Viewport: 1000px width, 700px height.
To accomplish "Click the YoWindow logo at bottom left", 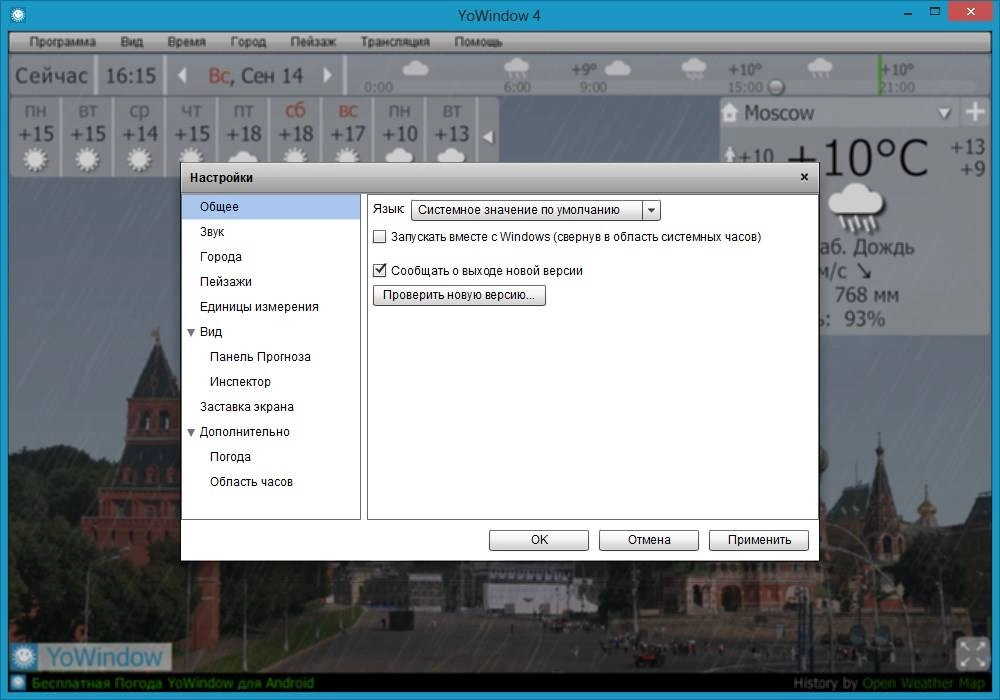I will click(90, 657).
